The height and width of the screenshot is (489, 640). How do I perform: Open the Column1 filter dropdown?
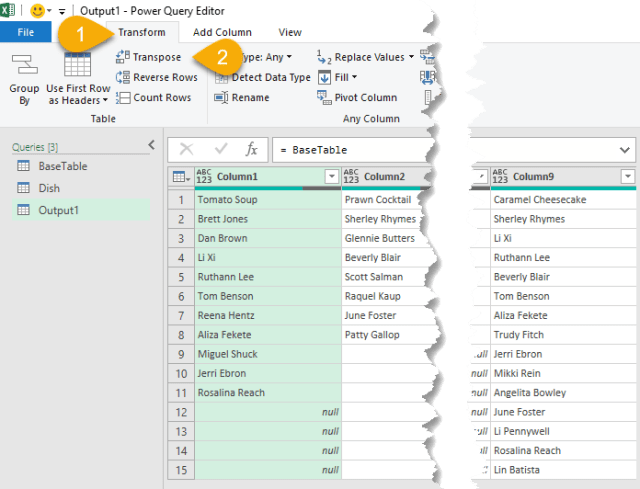point(332,176)
